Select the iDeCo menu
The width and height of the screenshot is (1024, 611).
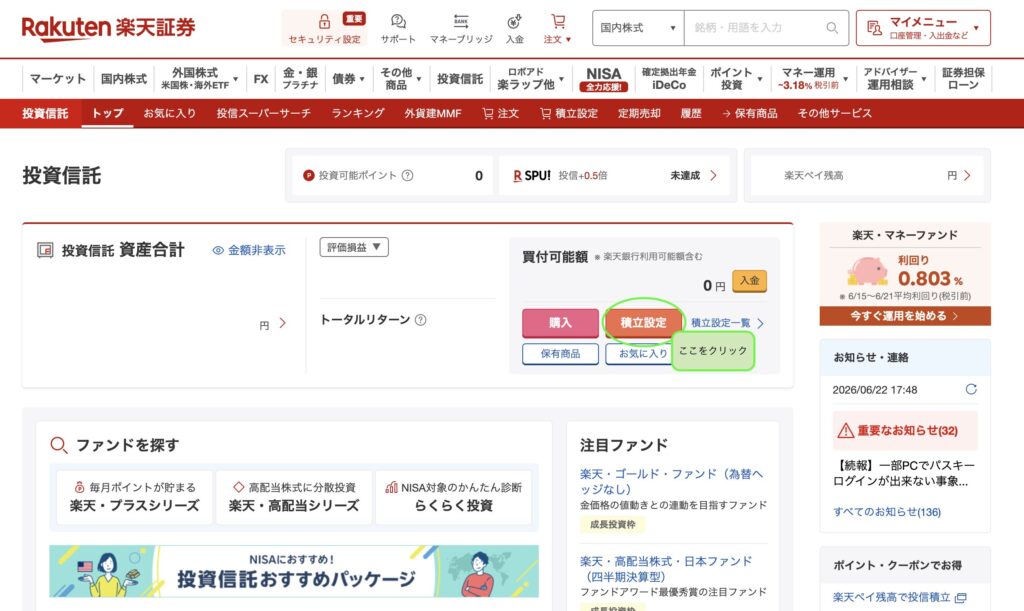click(669, 78)
